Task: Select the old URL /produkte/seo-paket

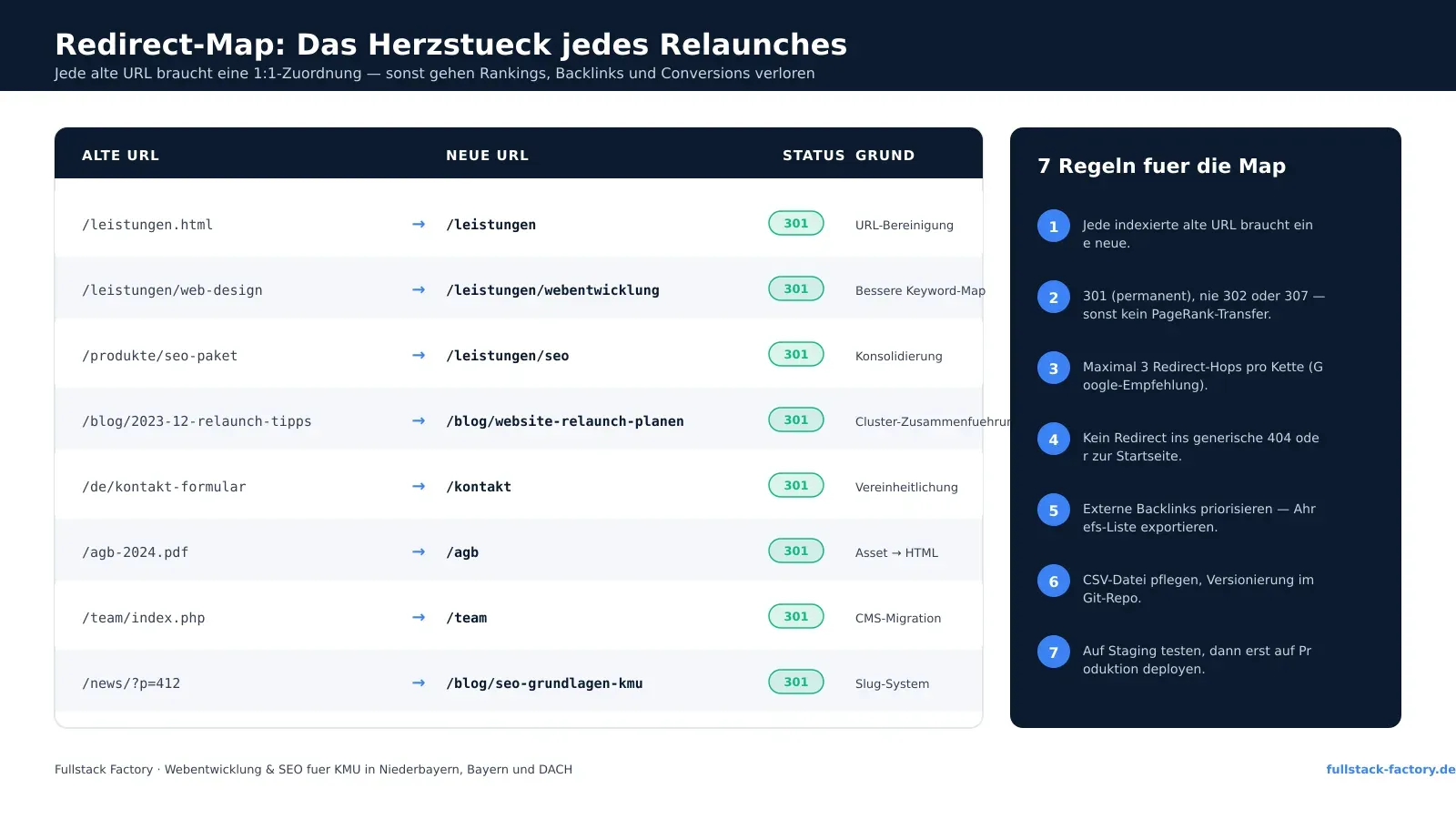Action: click(159, 356)
